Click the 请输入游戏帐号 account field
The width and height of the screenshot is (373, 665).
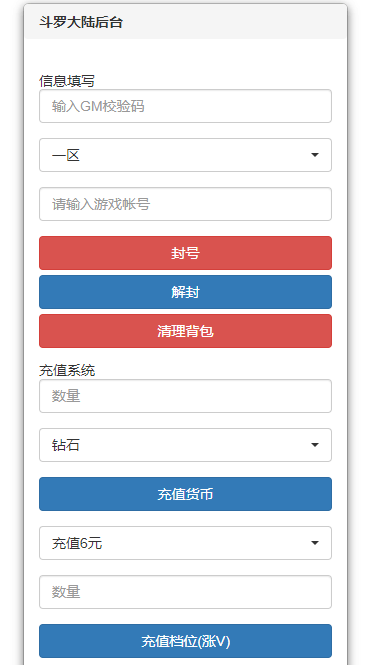pos(185,204)
